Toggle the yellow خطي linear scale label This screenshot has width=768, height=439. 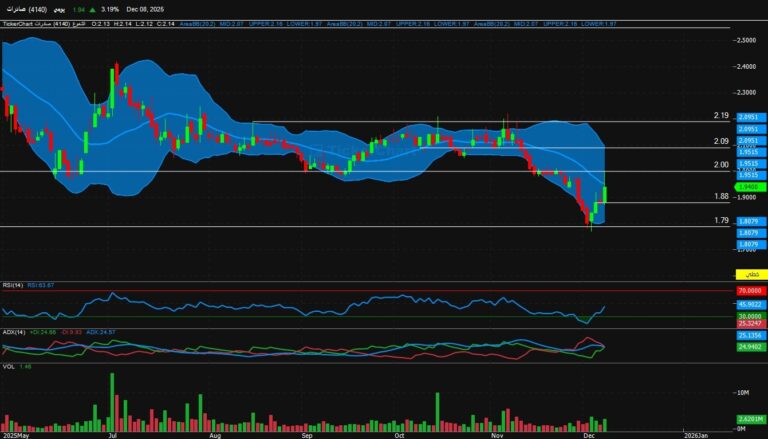pos(748,273)
